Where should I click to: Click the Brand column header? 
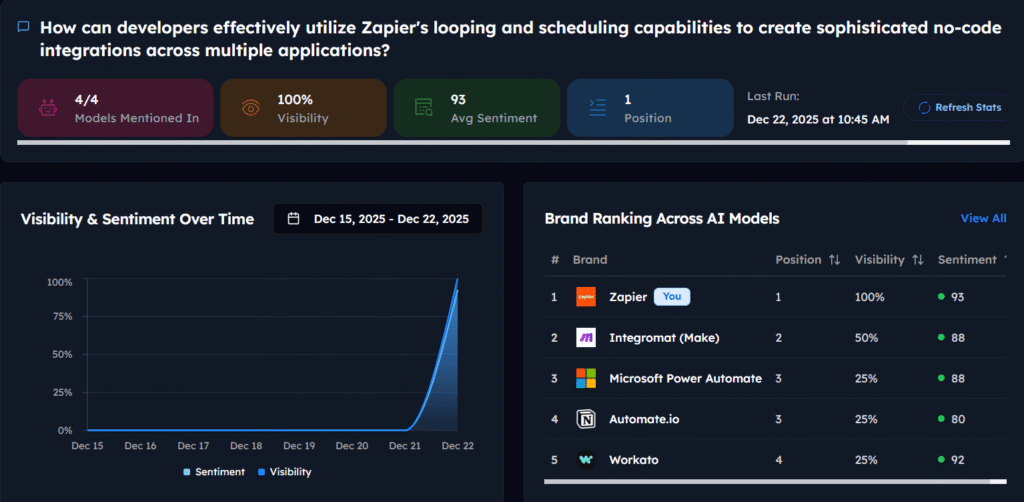click(x=590, y=260)
